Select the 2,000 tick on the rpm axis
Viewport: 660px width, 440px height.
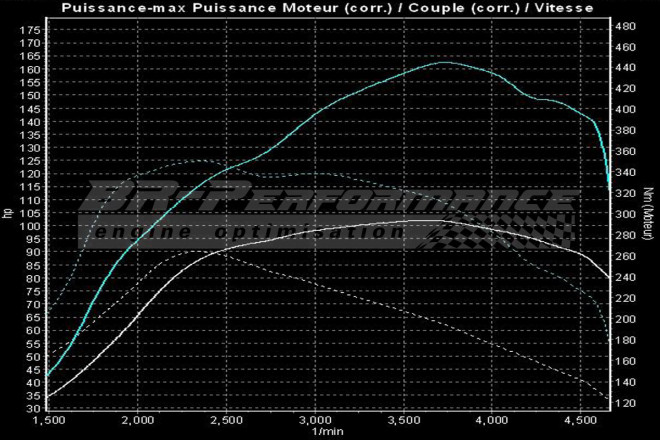(x=137, y=420)
